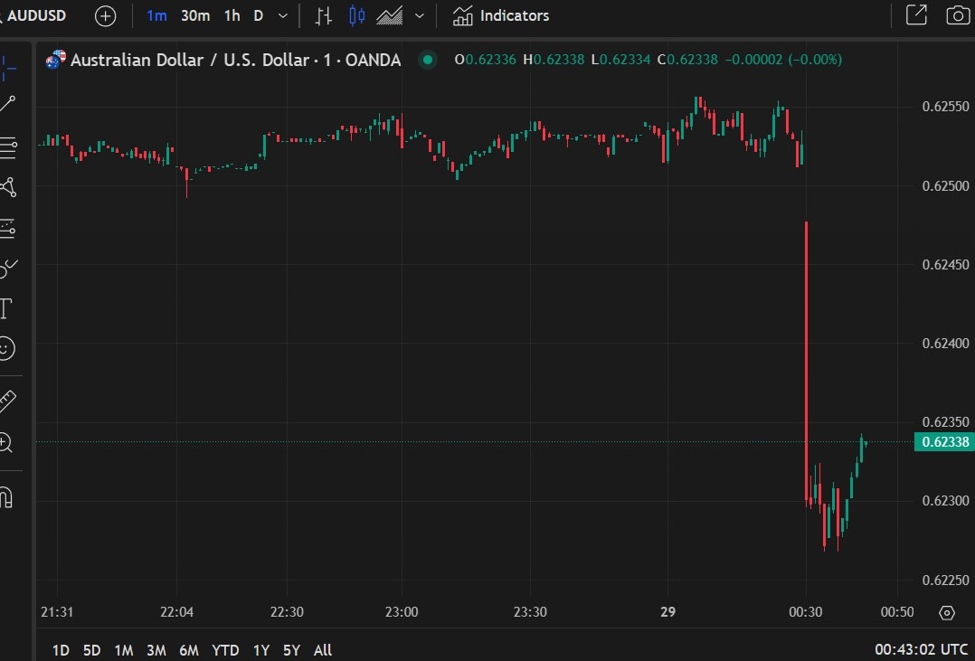Enable the area chart style
This screenshot has width=975, height=661.
pyautogui.click(x=388, y=15)
